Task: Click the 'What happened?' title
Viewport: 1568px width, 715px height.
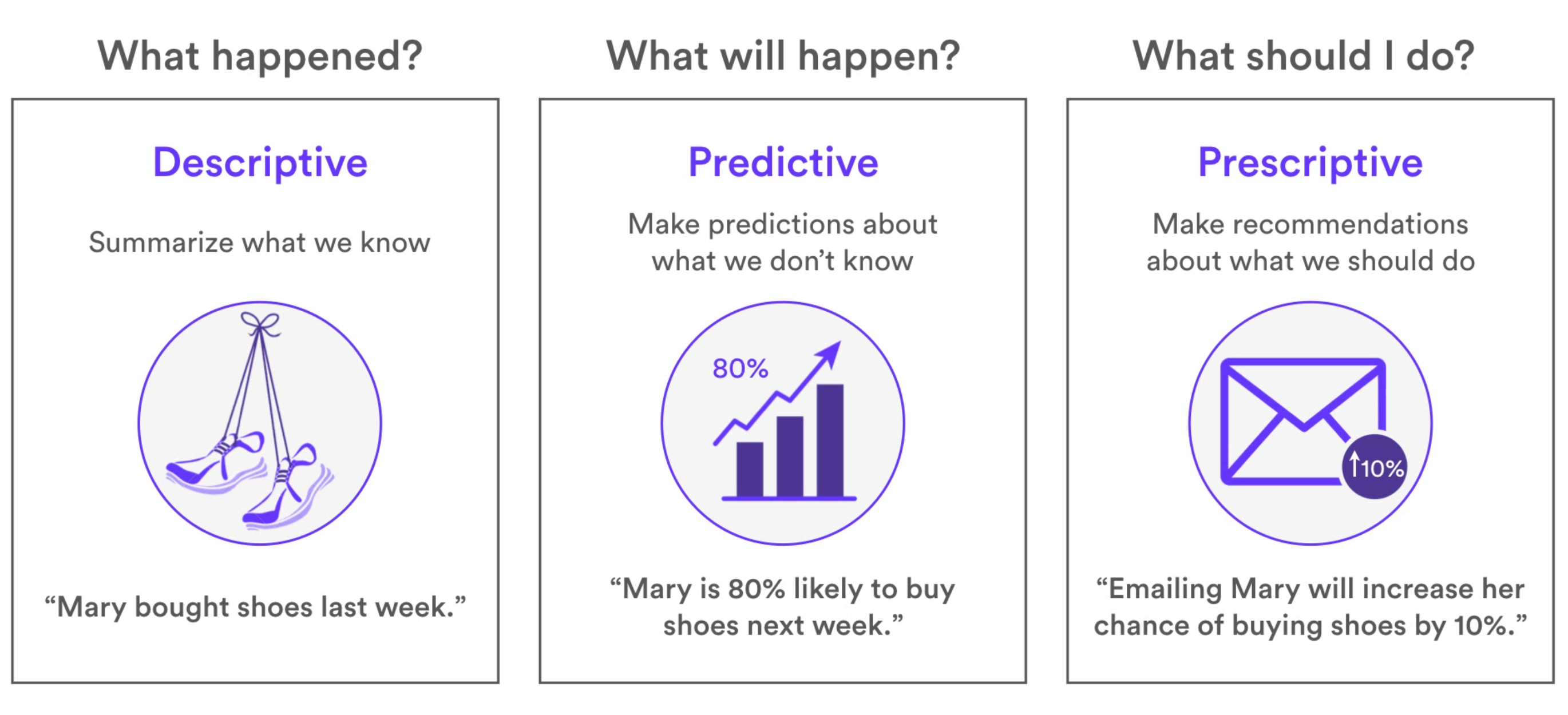Action: coord(260,56)
